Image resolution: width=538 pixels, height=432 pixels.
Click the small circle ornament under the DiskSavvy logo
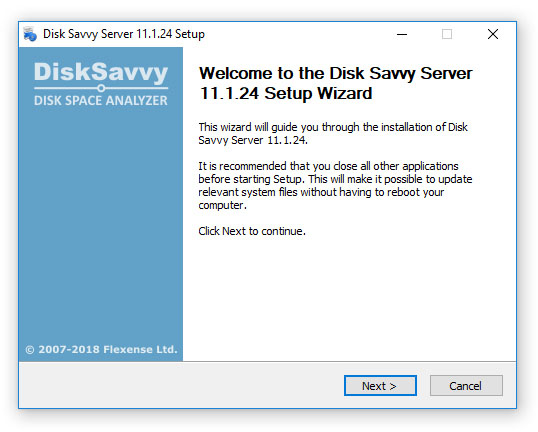101,88
